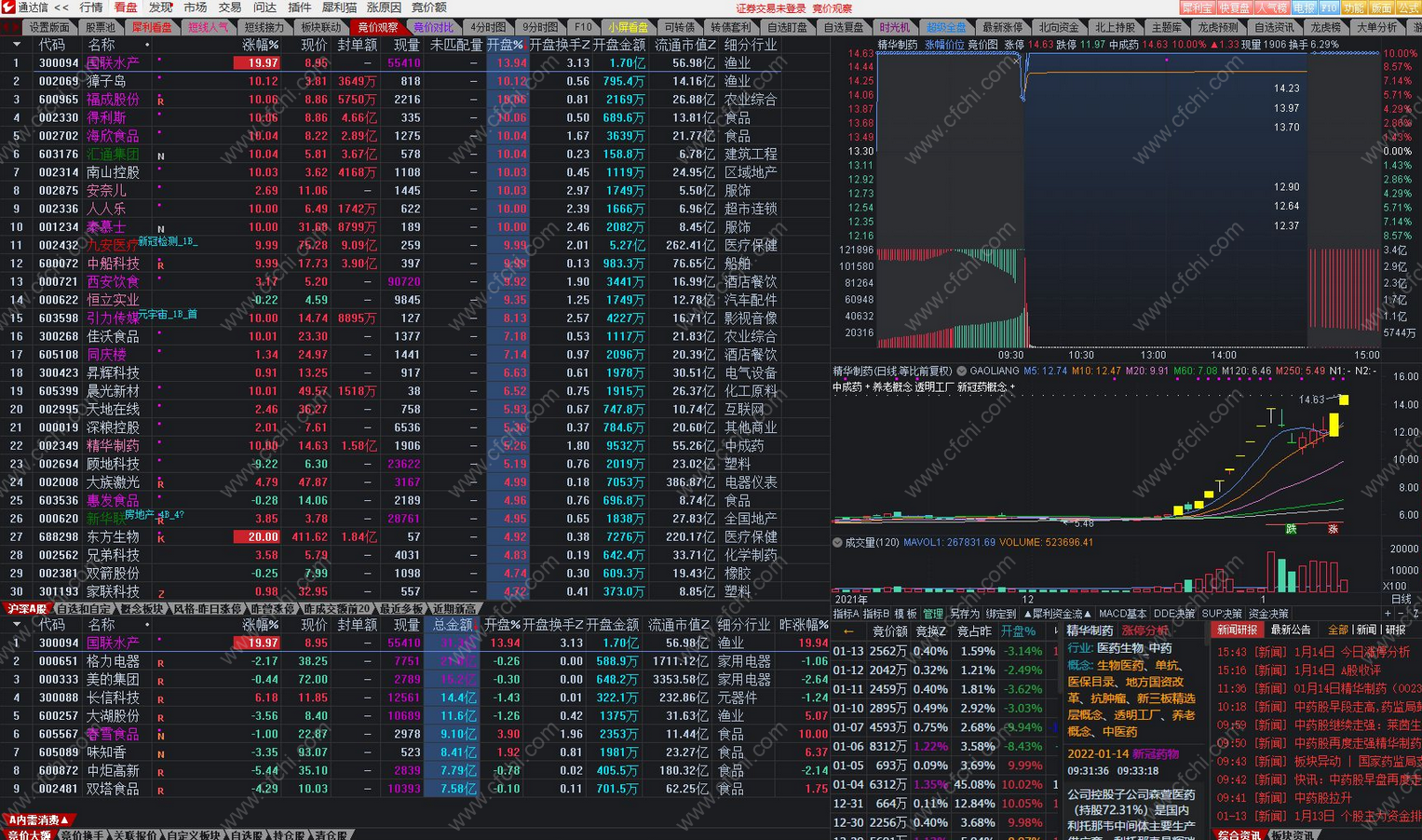Click the blue F10 toolbar button
The width and height of the screenshot is (1422, 840).
pos(1329,7)
